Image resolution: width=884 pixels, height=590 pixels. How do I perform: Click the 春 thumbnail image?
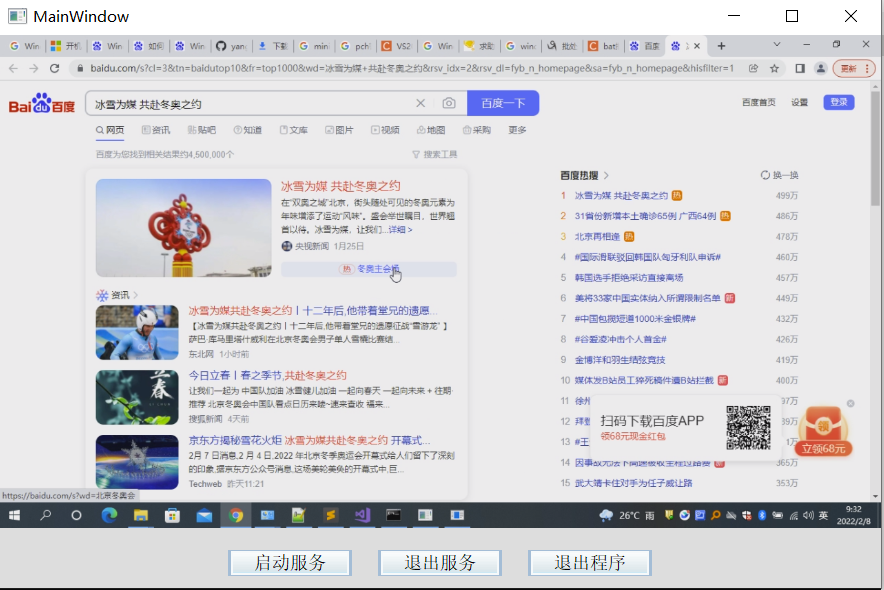pyautogui.click(x=137, y=397)
